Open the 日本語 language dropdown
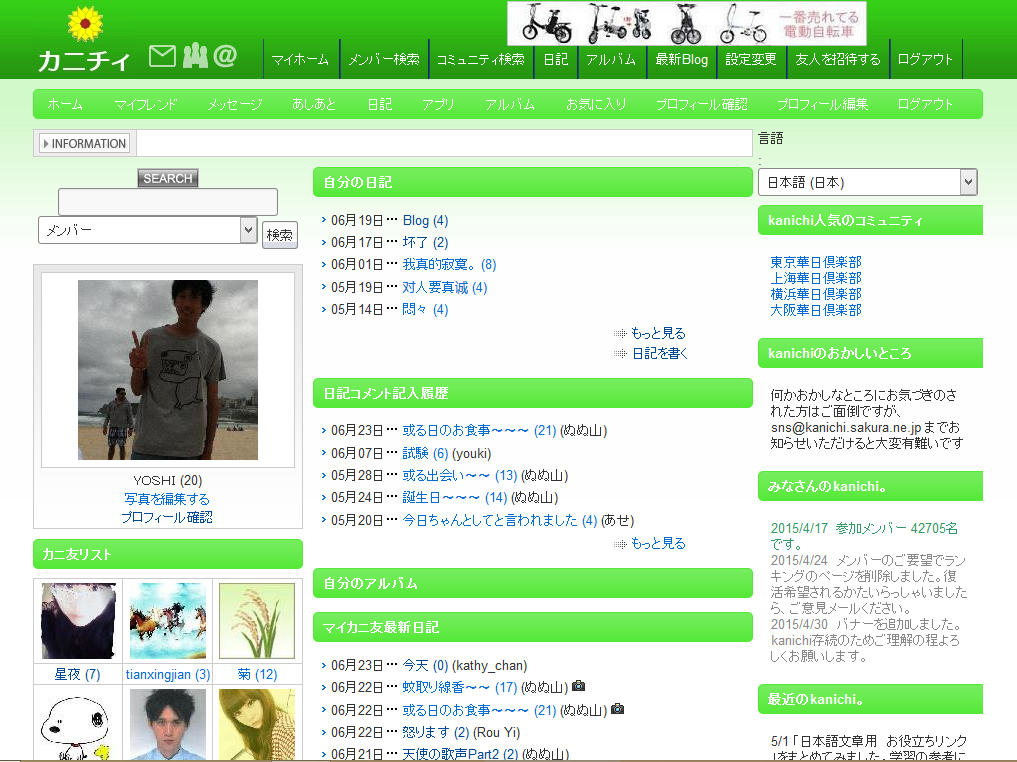The width and height of the screenshot is (1017, 762). pyautogui.click(x=867, y=182)
